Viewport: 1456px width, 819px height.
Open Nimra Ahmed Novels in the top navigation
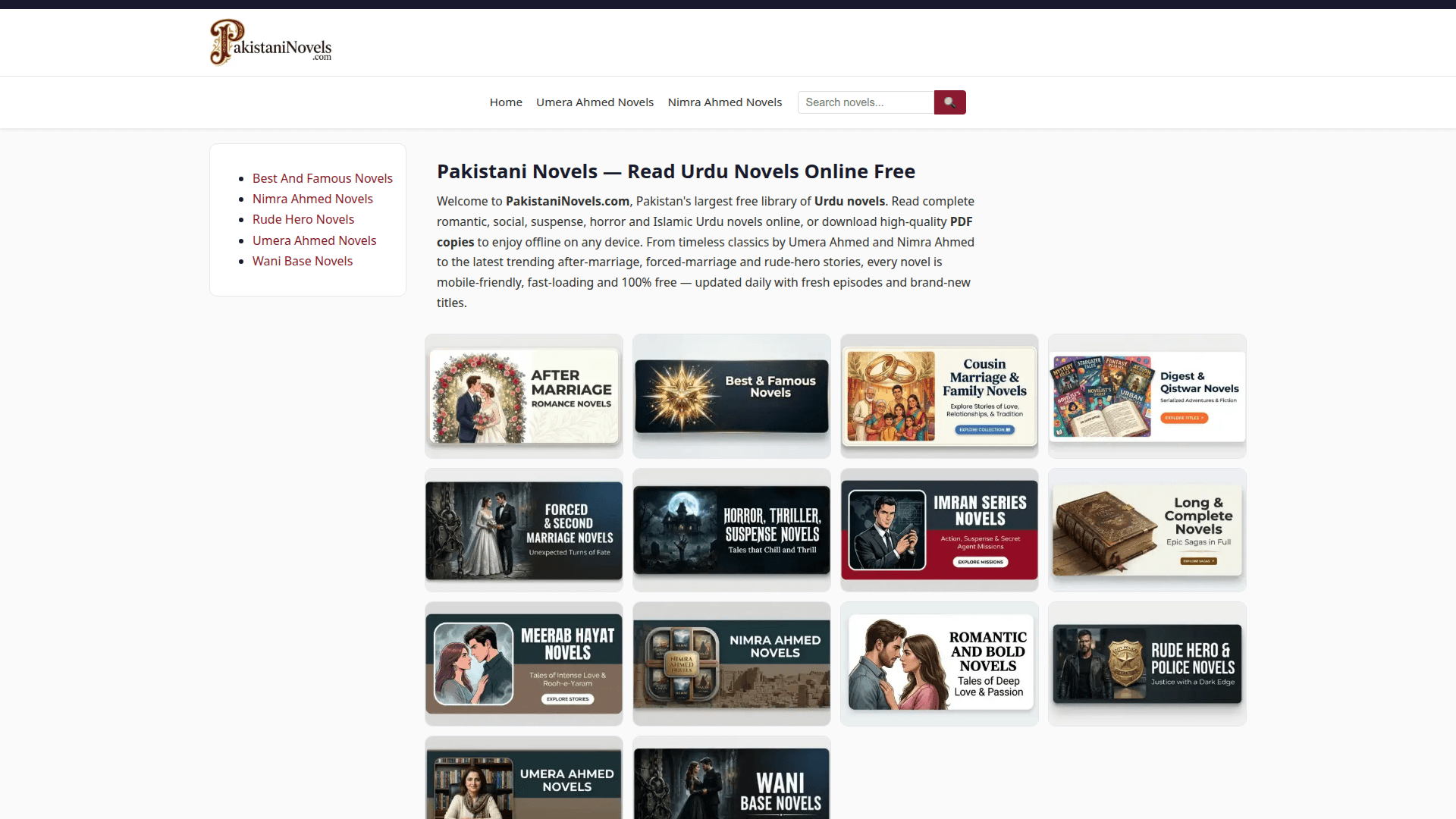coord(724,102)
